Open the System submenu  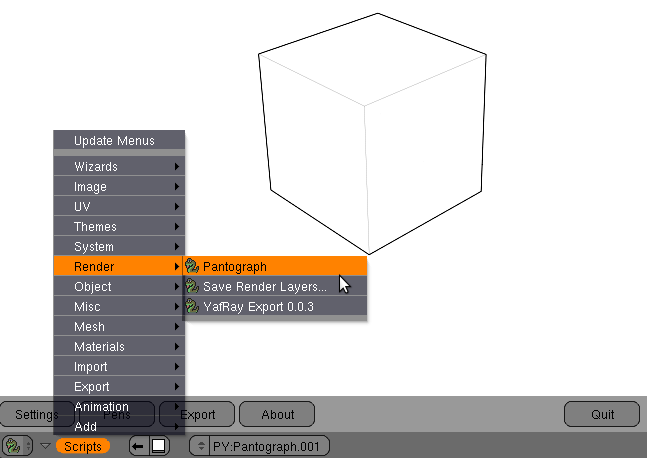pos(119,246)
